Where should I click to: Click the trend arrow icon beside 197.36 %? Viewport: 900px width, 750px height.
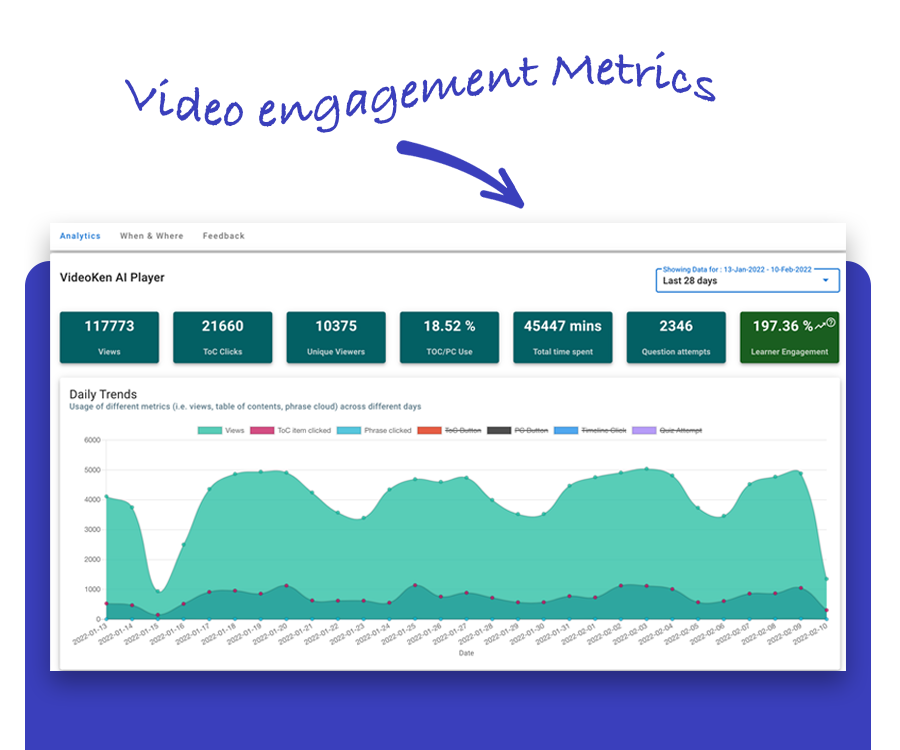pos(819,325)
